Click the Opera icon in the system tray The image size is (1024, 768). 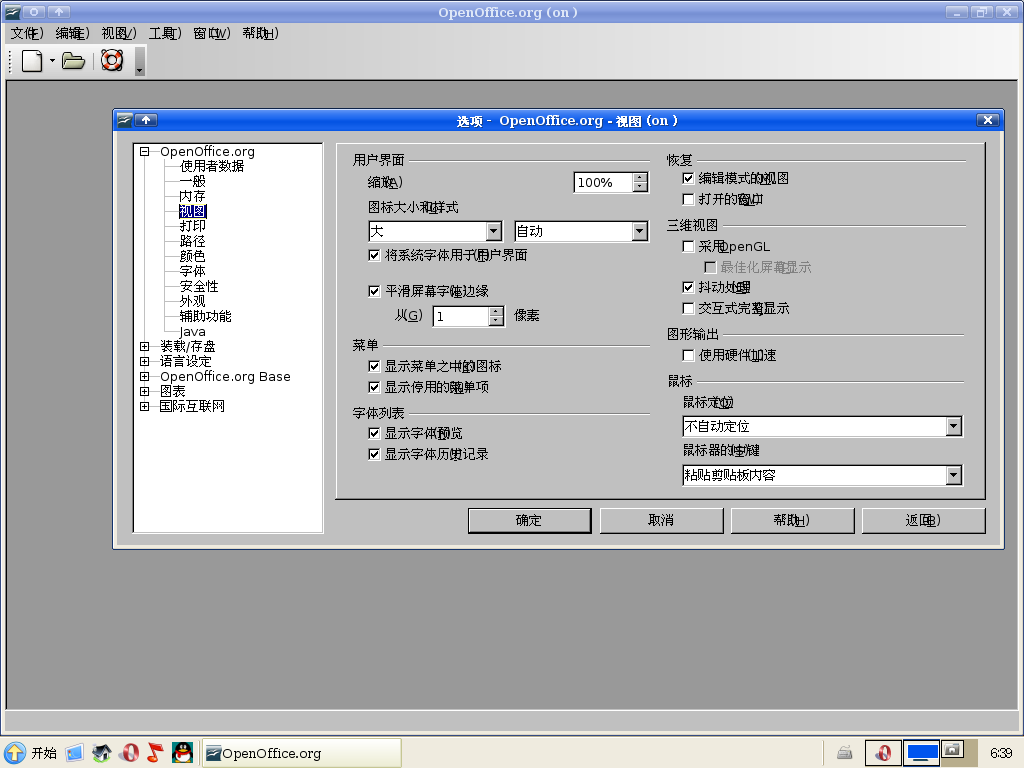(883, 753)
